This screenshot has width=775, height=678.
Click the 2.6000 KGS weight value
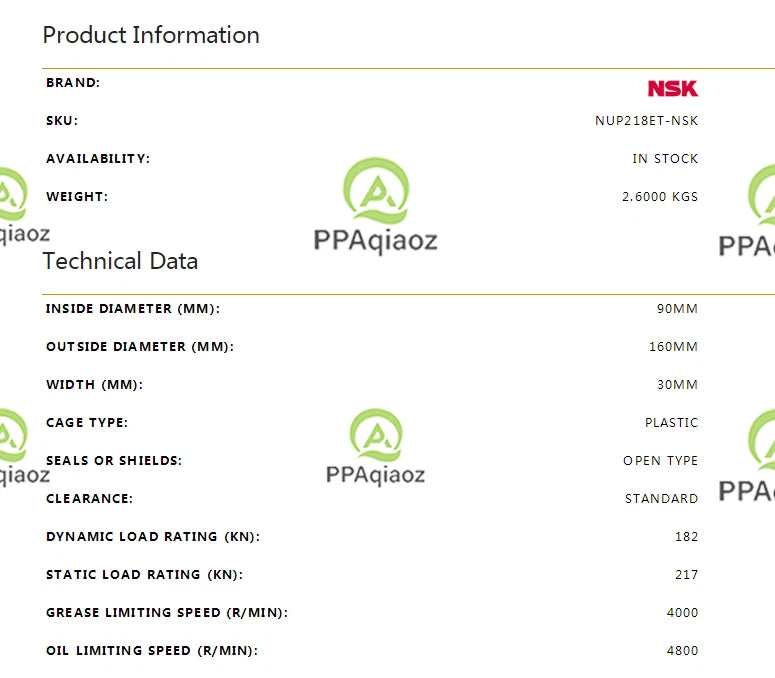[x=660, y=197]
